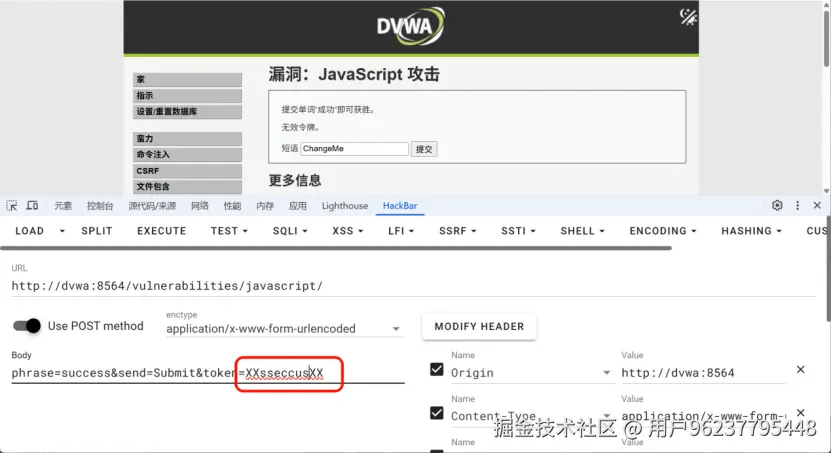This screenshot has width=831, height=454.
Task: Click the Content-Type value field
Action: coord(703,416)
